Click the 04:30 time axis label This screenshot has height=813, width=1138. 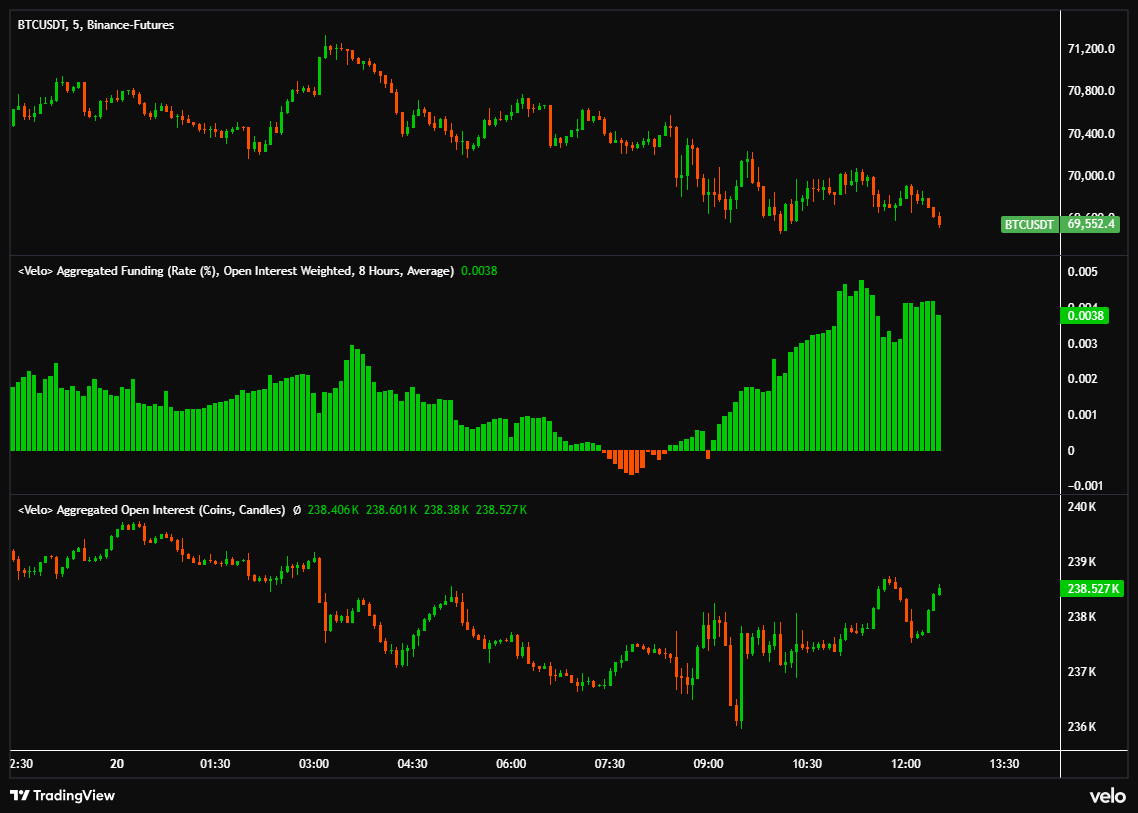412,764
